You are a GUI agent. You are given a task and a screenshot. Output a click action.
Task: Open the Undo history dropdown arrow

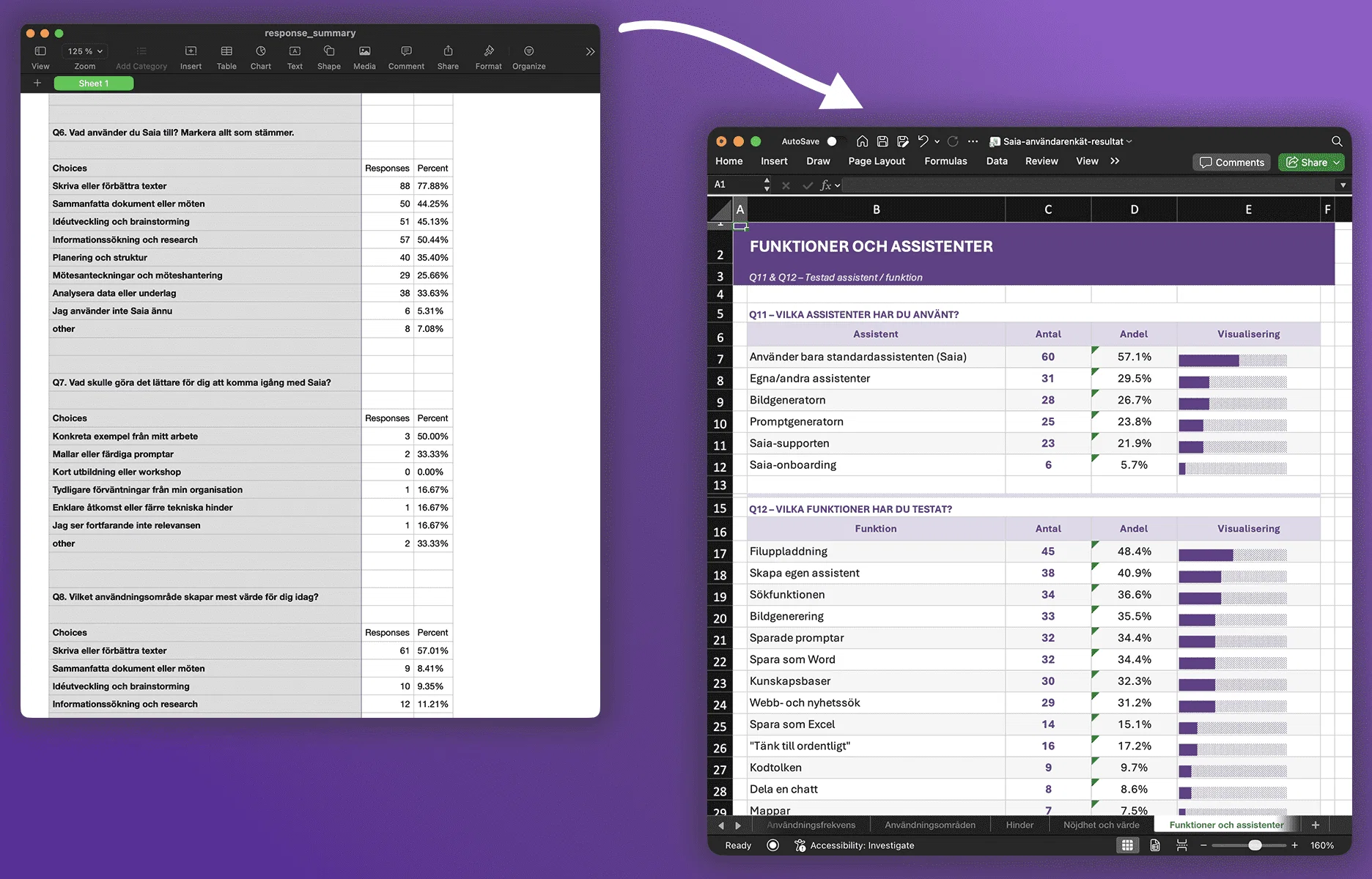click(x=937, y=142)
